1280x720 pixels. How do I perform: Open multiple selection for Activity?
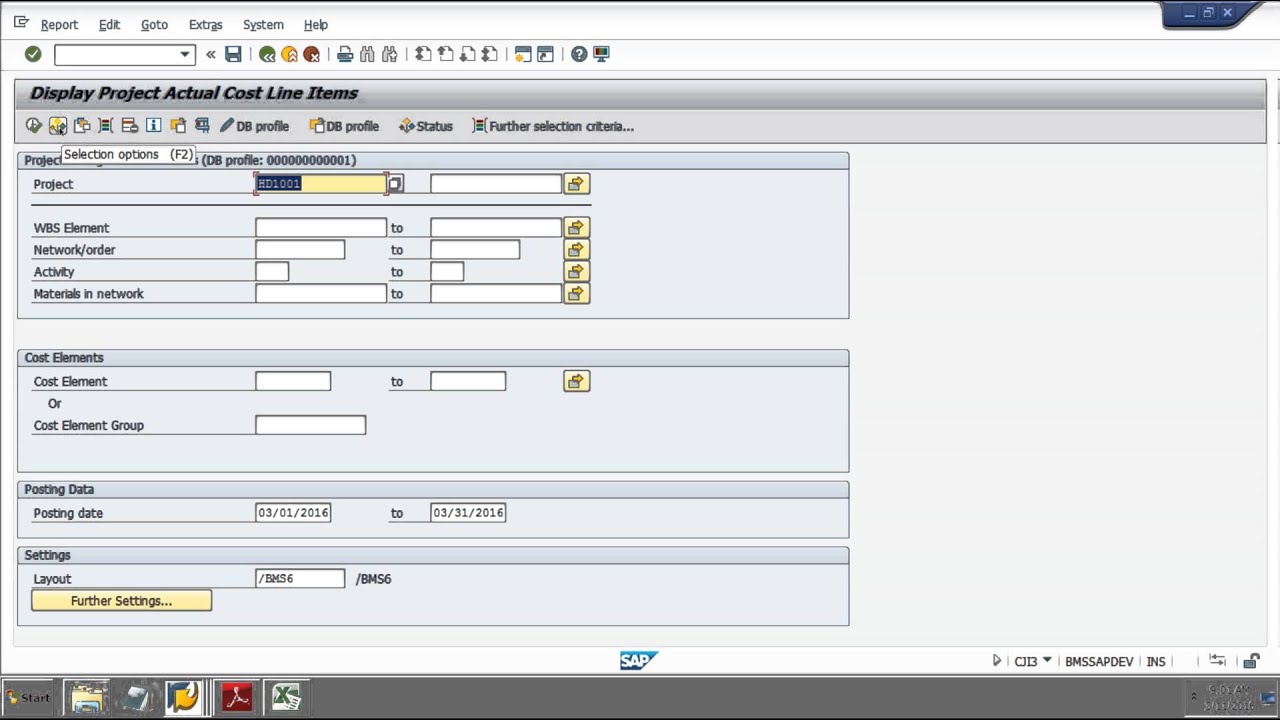[577, 272]
